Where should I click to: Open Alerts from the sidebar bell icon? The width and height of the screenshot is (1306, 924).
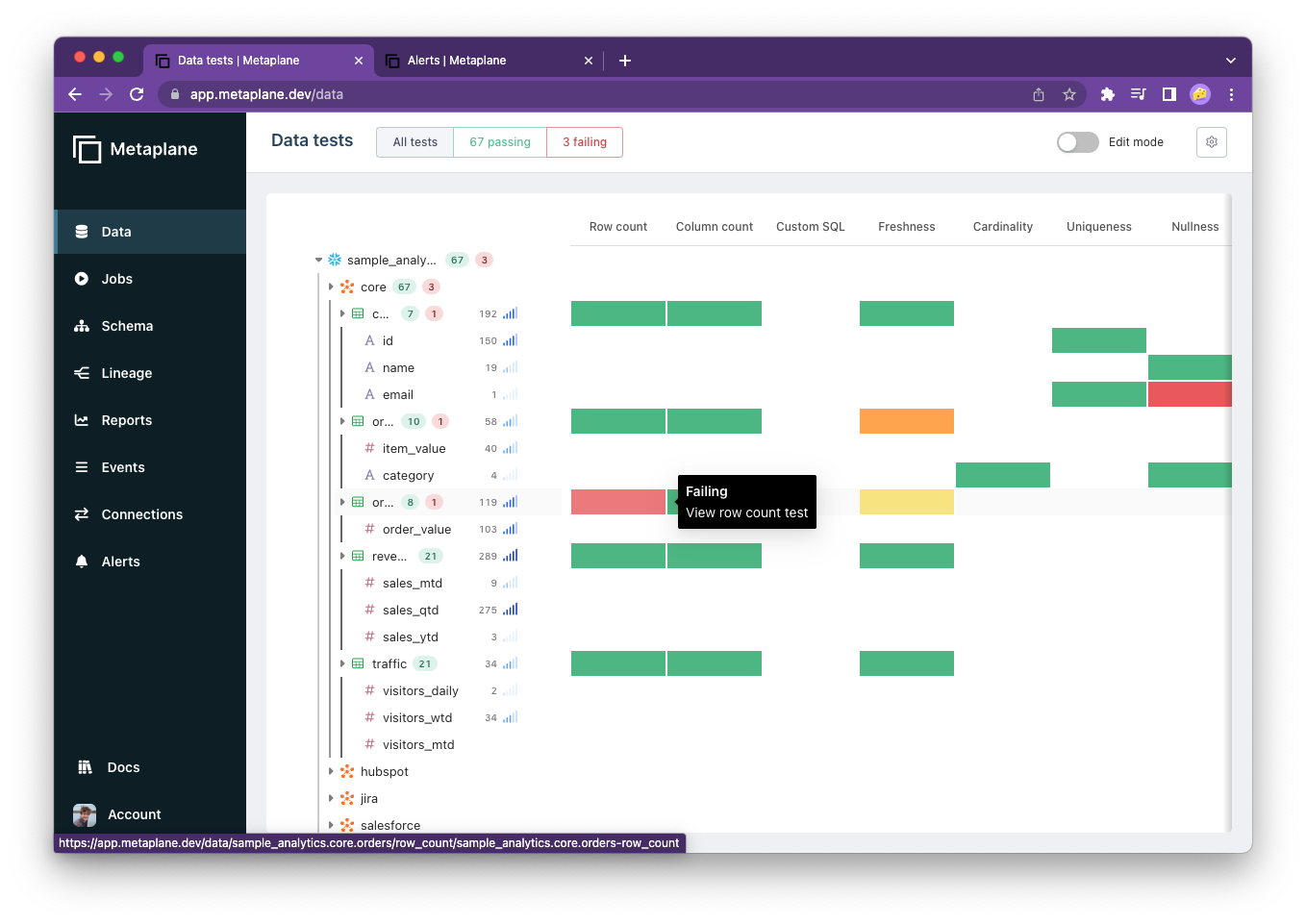[82, 562]
